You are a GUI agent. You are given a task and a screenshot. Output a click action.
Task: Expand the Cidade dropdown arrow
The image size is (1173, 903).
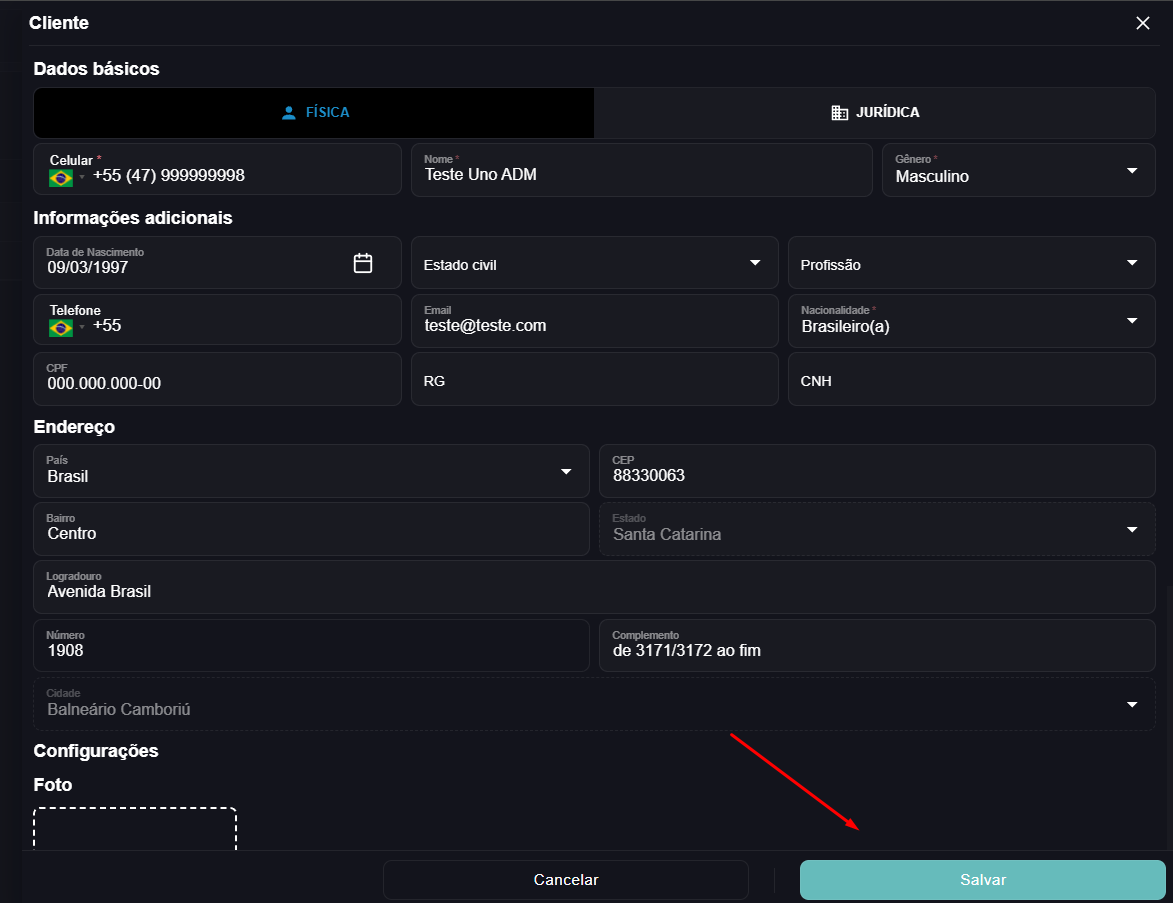click(1132, 705)
